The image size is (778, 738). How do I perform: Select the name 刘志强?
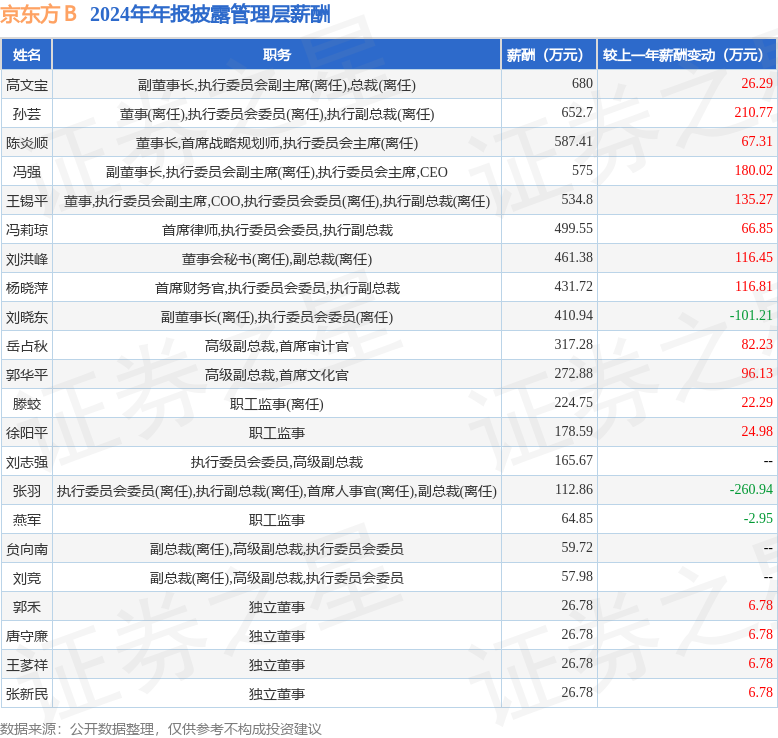[27, 462]
